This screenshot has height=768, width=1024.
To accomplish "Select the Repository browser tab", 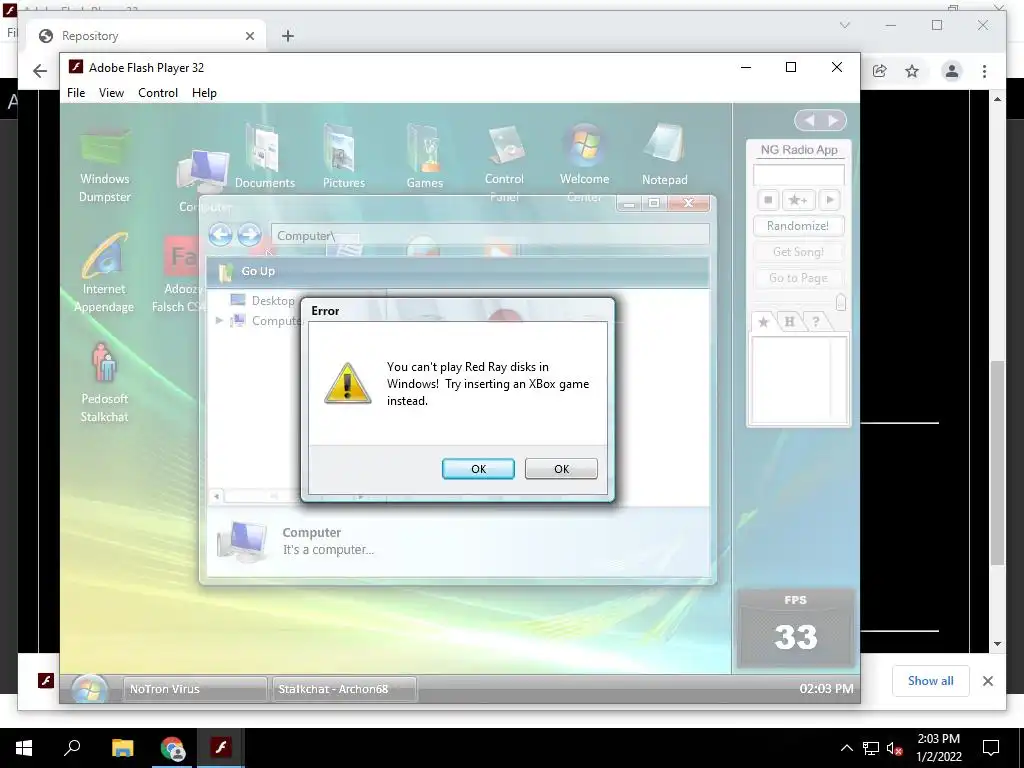I will pos(146,36).
